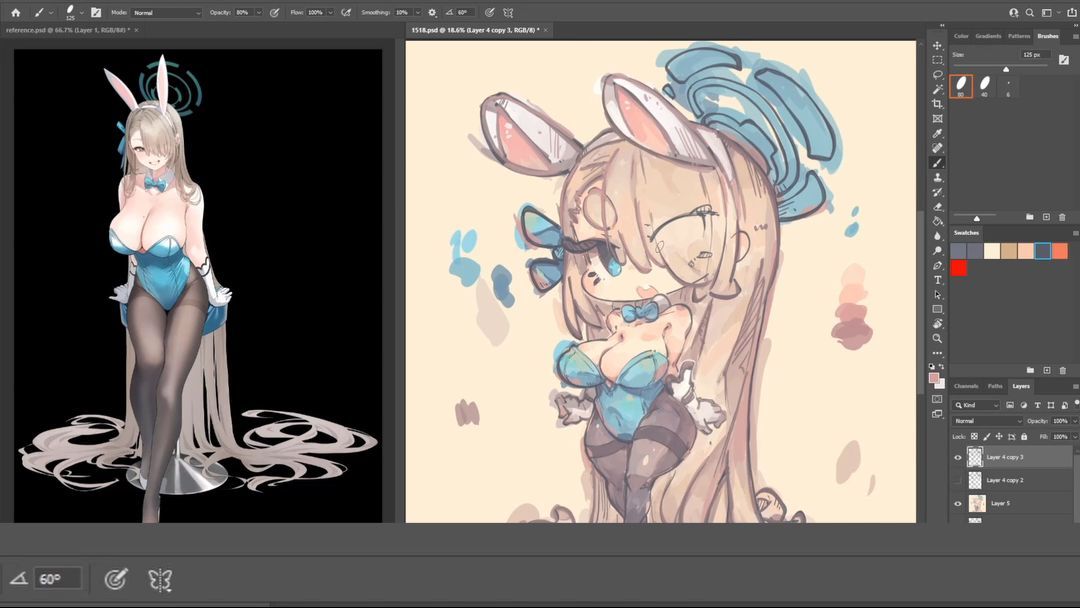This screenshot has height=608, width=1080.
Task: Select the Eraser tool
Action: coord(937,207)
